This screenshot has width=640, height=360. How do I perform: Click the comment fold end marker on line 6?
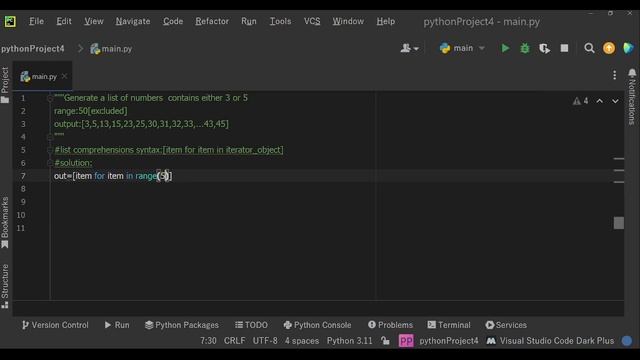click(50, 163)
